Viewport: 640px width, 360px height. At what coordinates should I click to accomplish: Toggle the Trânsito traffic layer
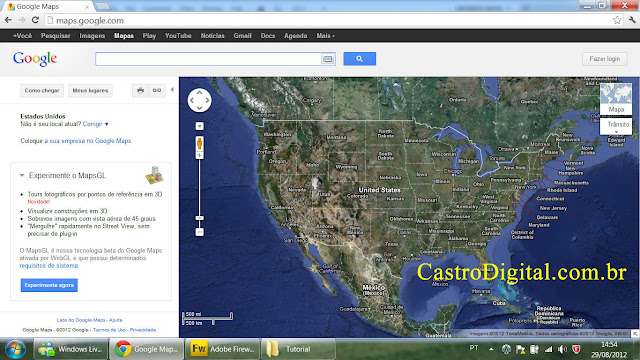[616, 126]
